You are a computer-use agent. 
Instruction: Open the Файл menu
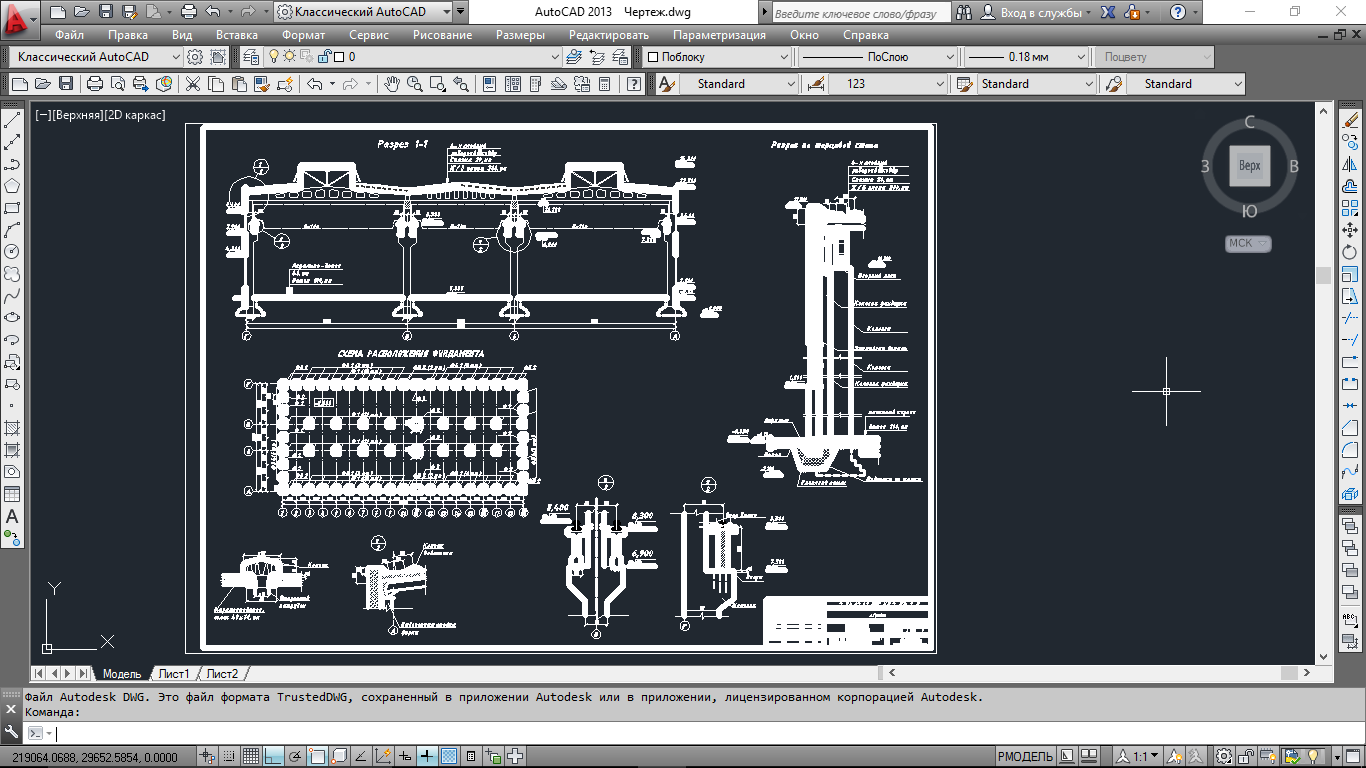(69, 34)
